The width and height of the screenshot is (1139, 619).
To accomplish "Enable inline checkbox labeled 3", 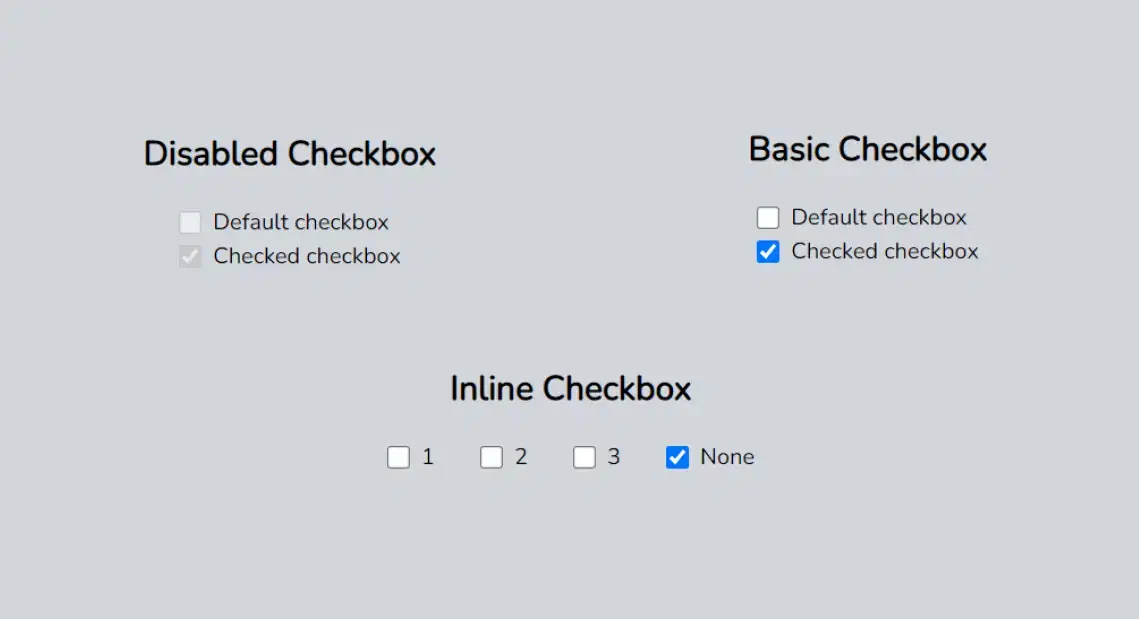I will click(585, 457).
